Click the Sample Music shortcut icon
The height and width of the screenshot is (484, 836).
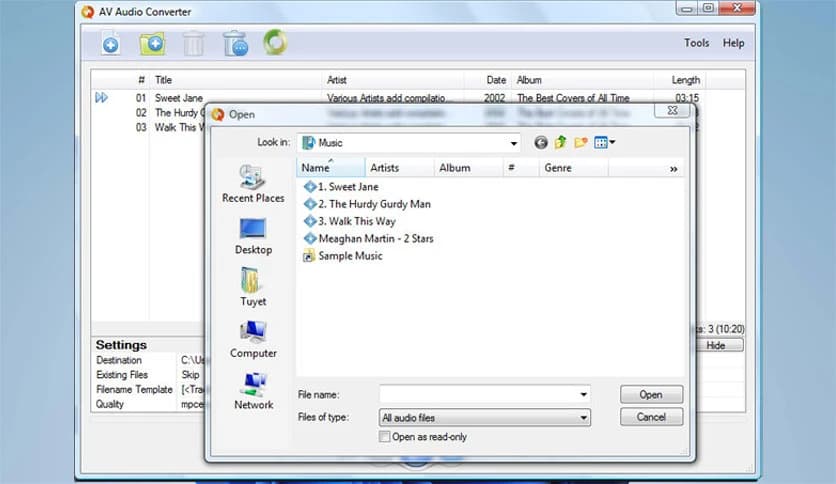[x=309, y=256]
